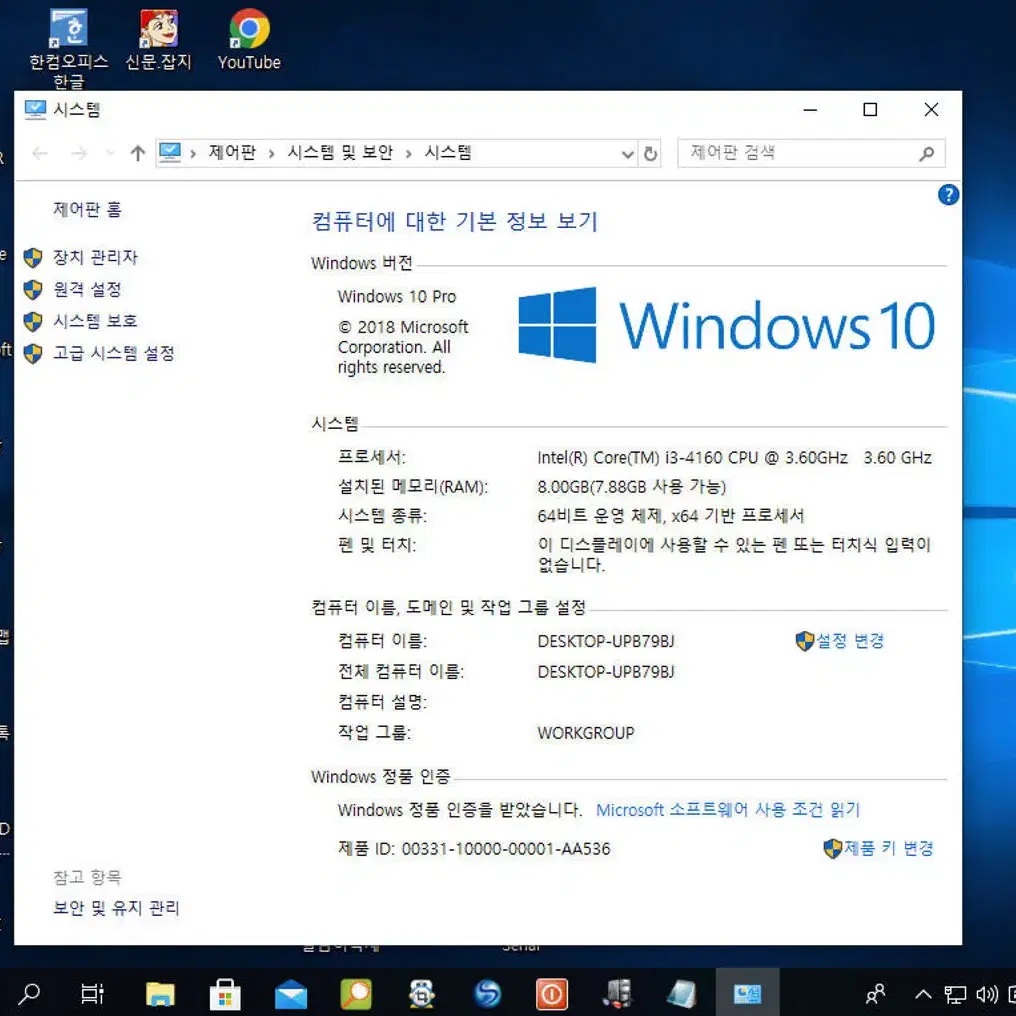Open the green magnifier app on taskbar
The width and height of the screenshot is (1016, 1016).
click(x=356, y=993)
